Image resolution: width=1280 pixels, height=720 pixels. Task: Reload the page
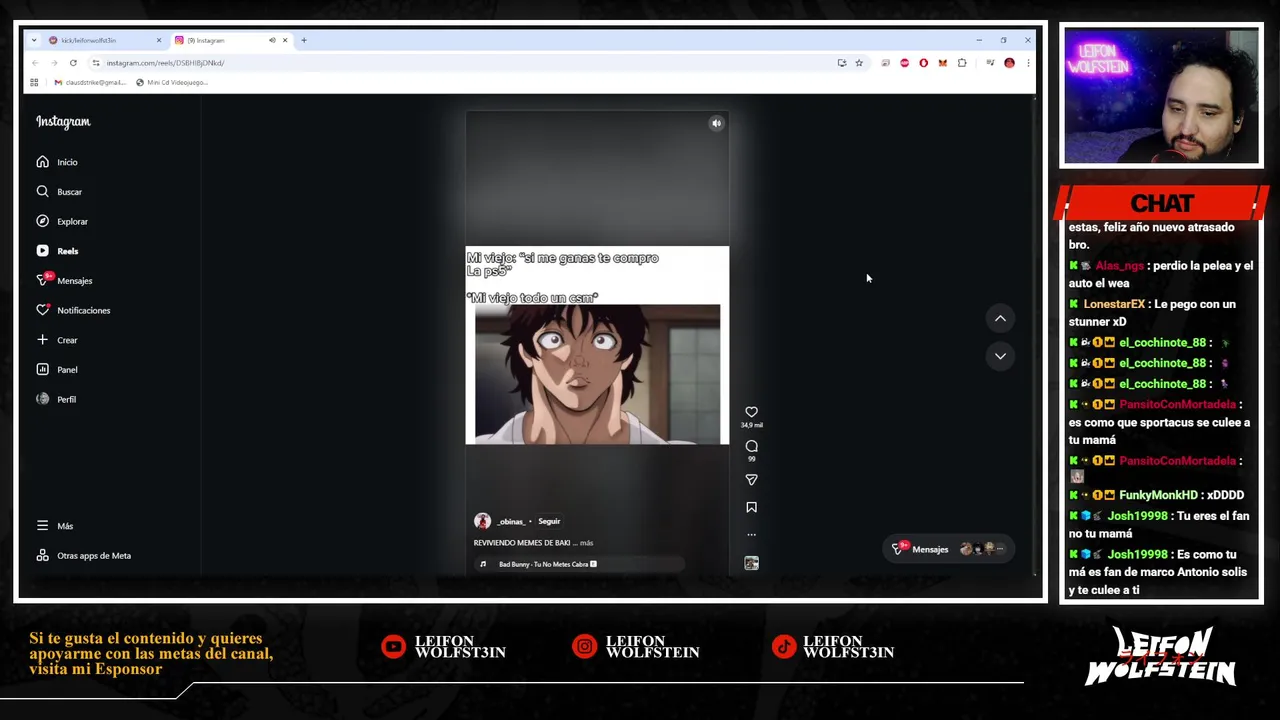73,63
